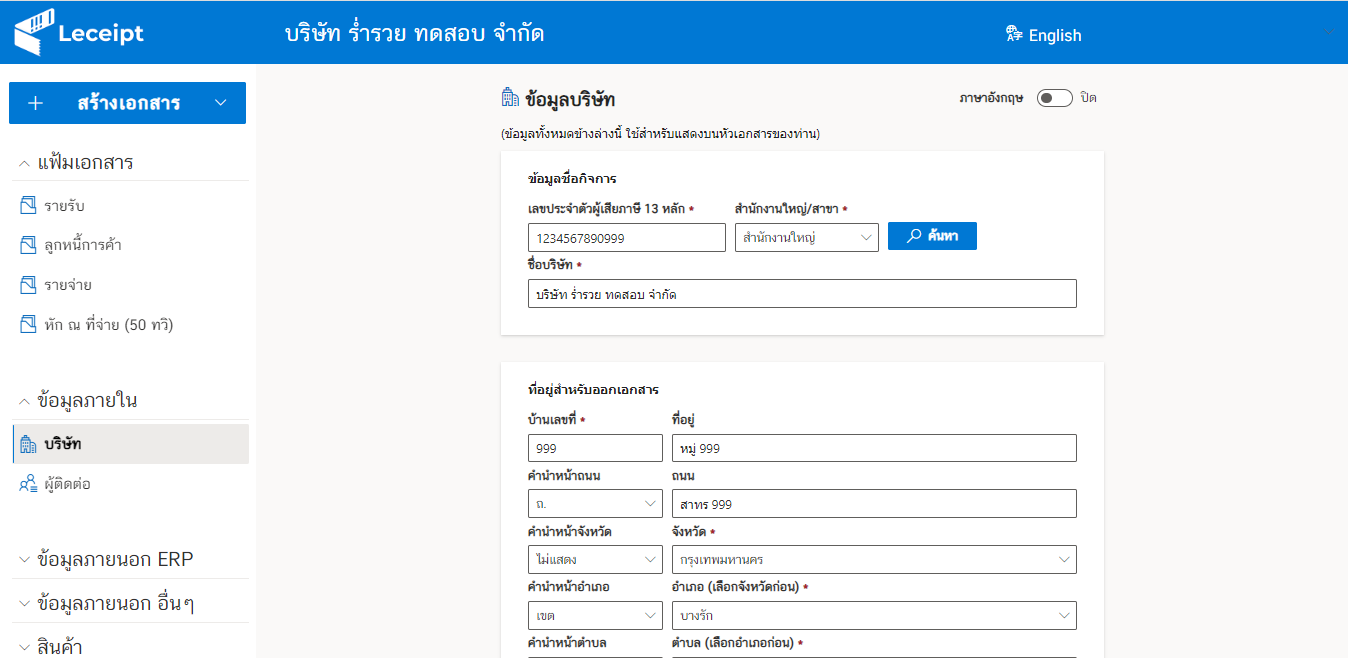Viewport: 1348px width, 658px height.
Task: Expand the สินค้า sidebar section
Action: click(24, 647)
